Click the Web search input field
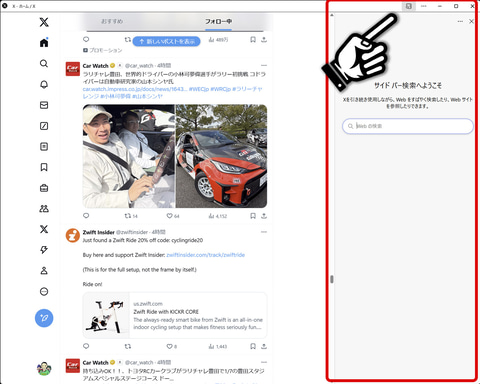This screenshot has height=384, width=480. [408, 126]
